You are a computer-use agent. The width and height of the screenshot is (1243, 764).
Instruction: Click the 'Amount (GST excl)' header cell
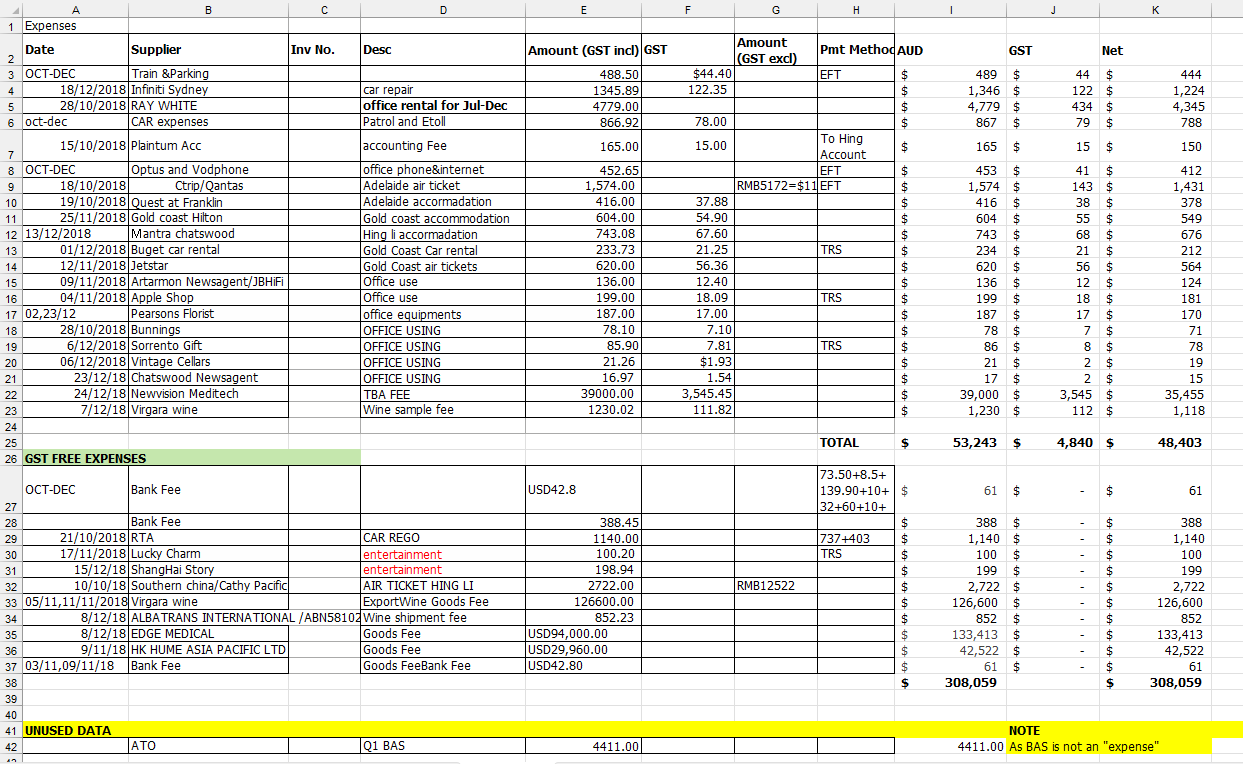click(x=775, y=50)
